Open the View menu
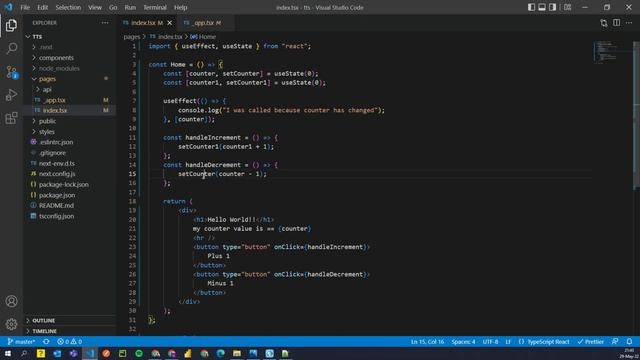Screen dimensions: 640x360 (95, 7)
